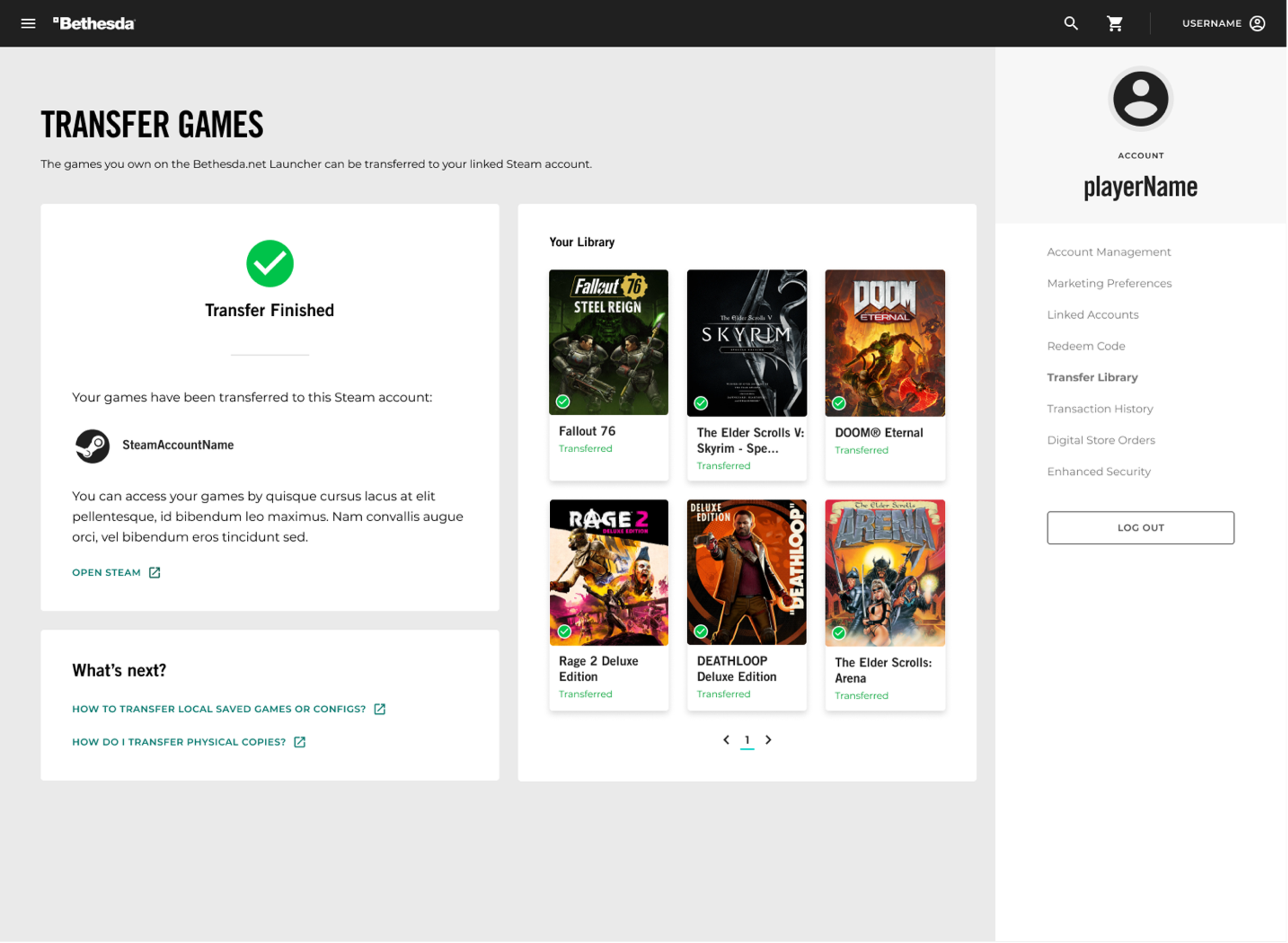The width and height of the screenshot is (1288, 943).
Task: Click the user profile icon in header
Action: pyautogui.click(x=1258, y=23)
